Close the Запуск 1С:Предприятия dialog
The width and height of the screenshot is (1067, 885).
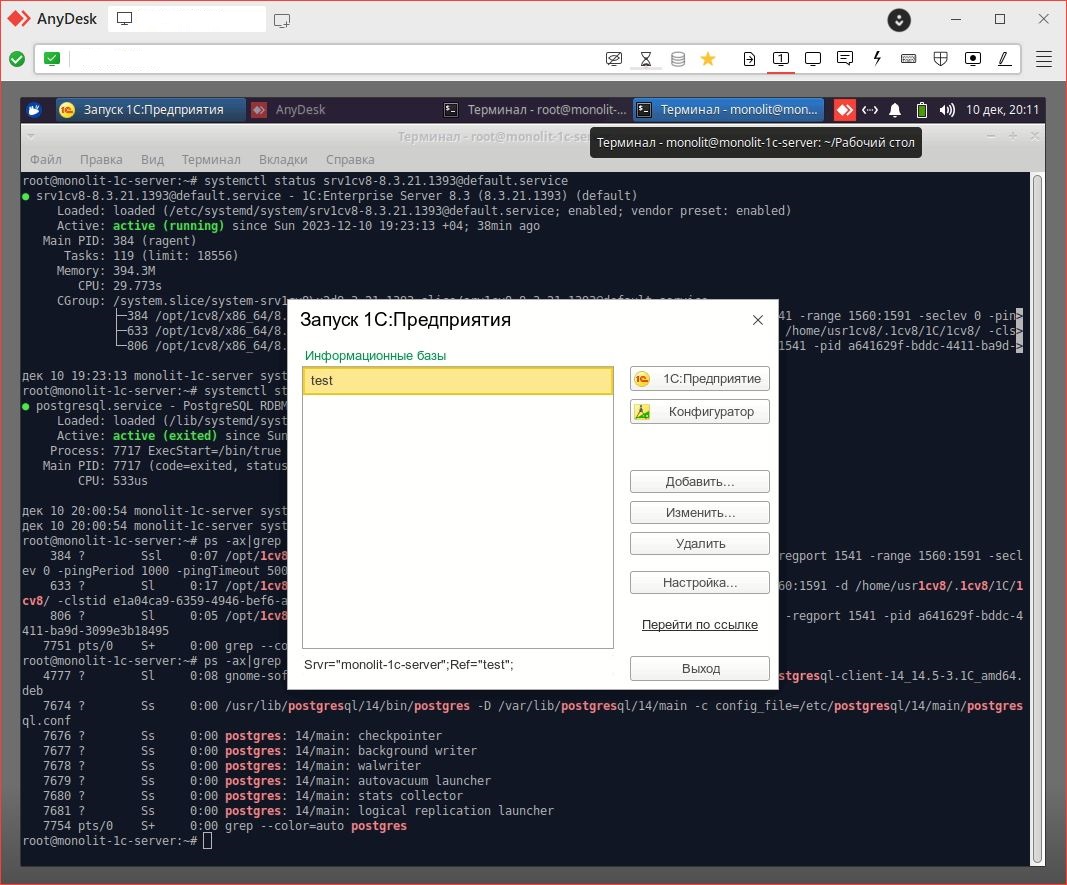coord(757,320)
